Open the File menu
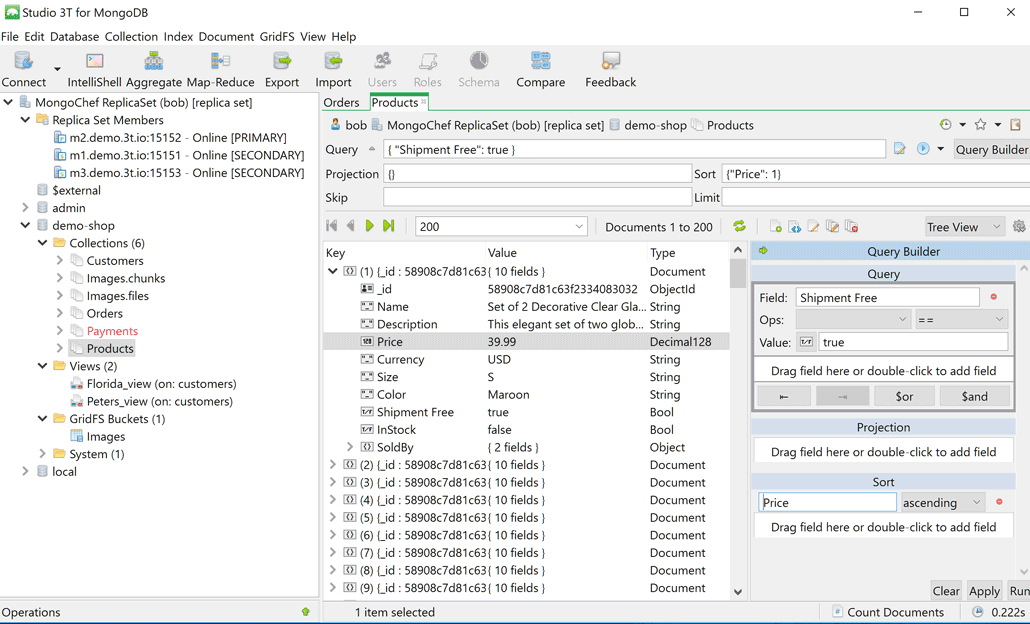1030x624 pixels. [x=10, y=37]
